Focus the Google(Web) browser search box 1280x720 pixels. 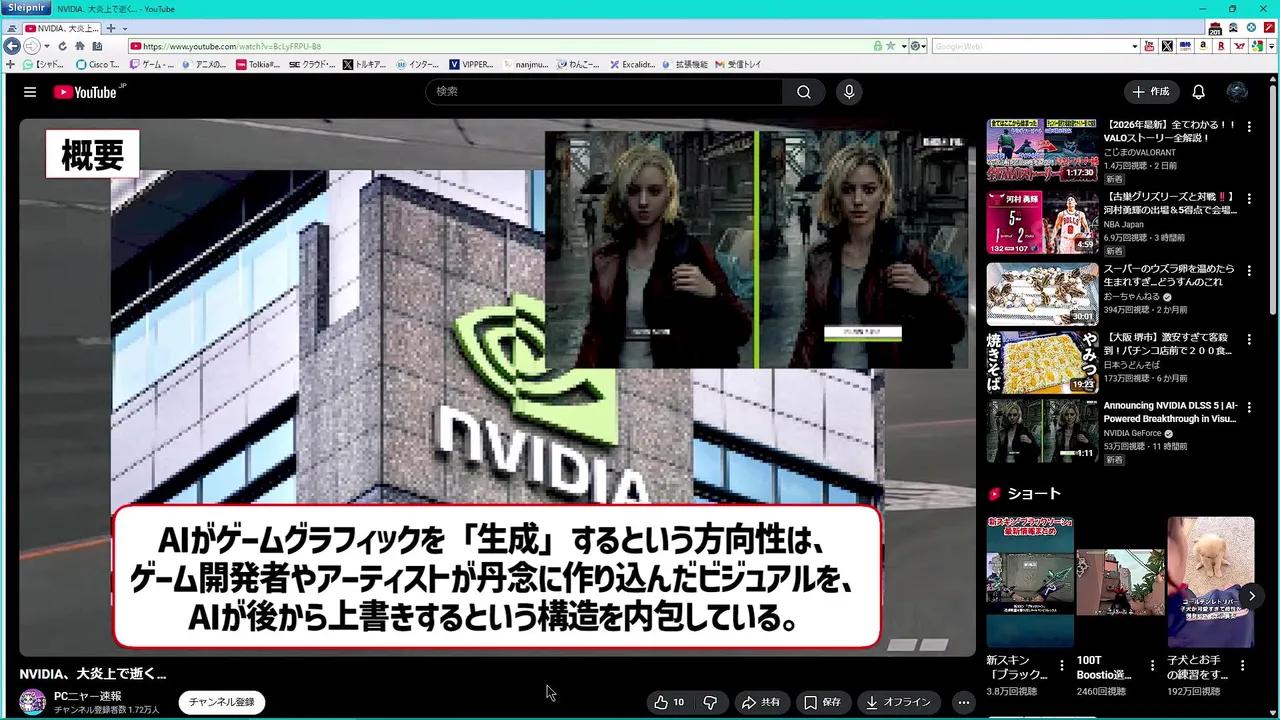[x=1031, y=46]
